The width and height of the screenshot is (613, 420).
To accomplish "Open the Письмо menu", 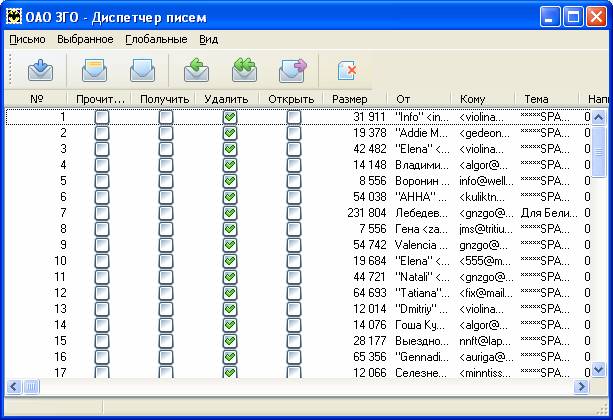I will click(27, 39).
